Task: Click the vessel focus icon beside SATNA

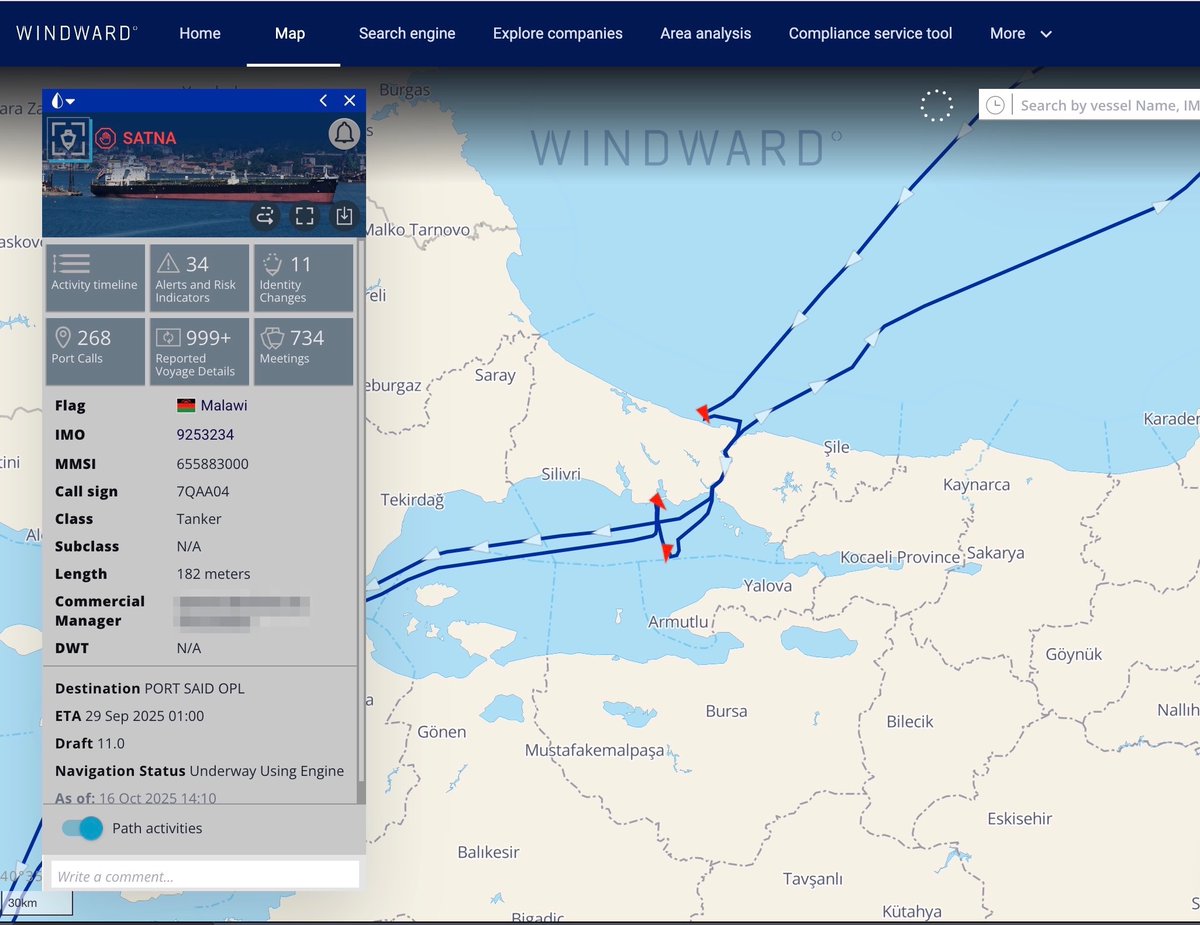Action: 69,140
